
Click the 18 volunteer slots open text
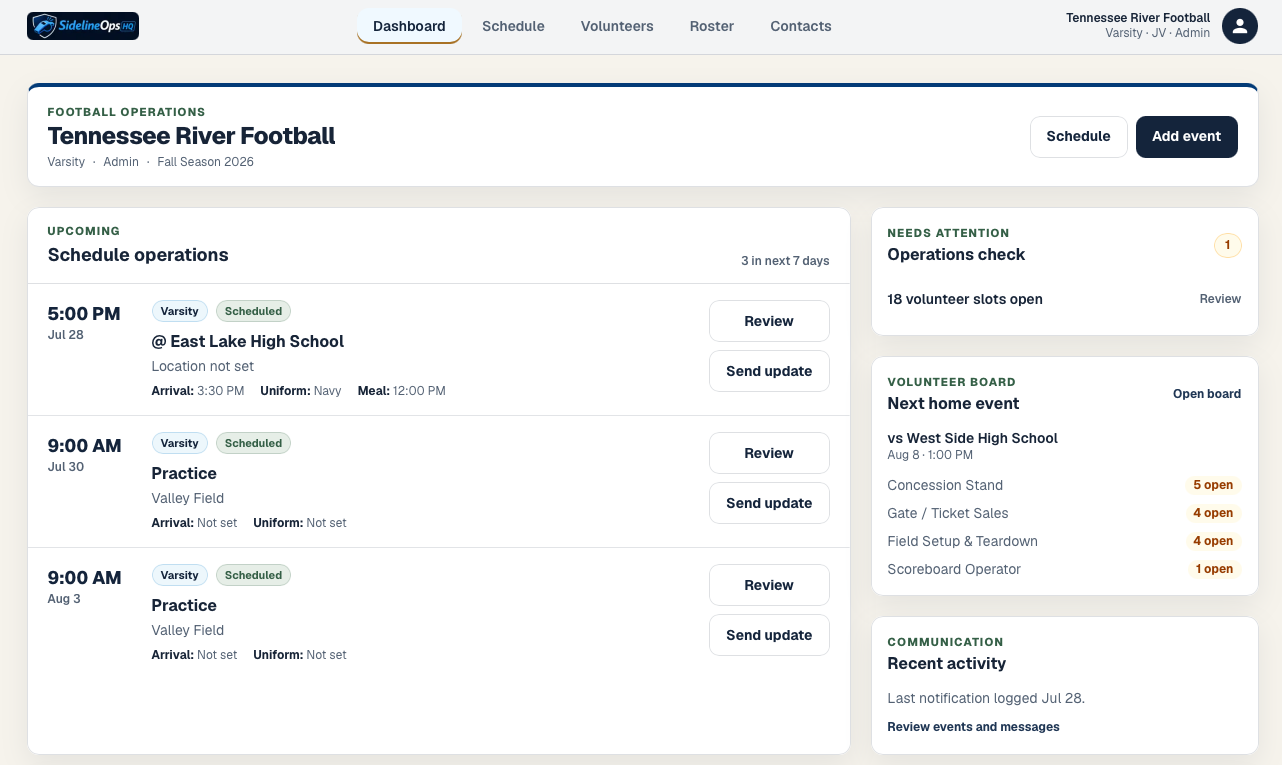click(965, 299)
